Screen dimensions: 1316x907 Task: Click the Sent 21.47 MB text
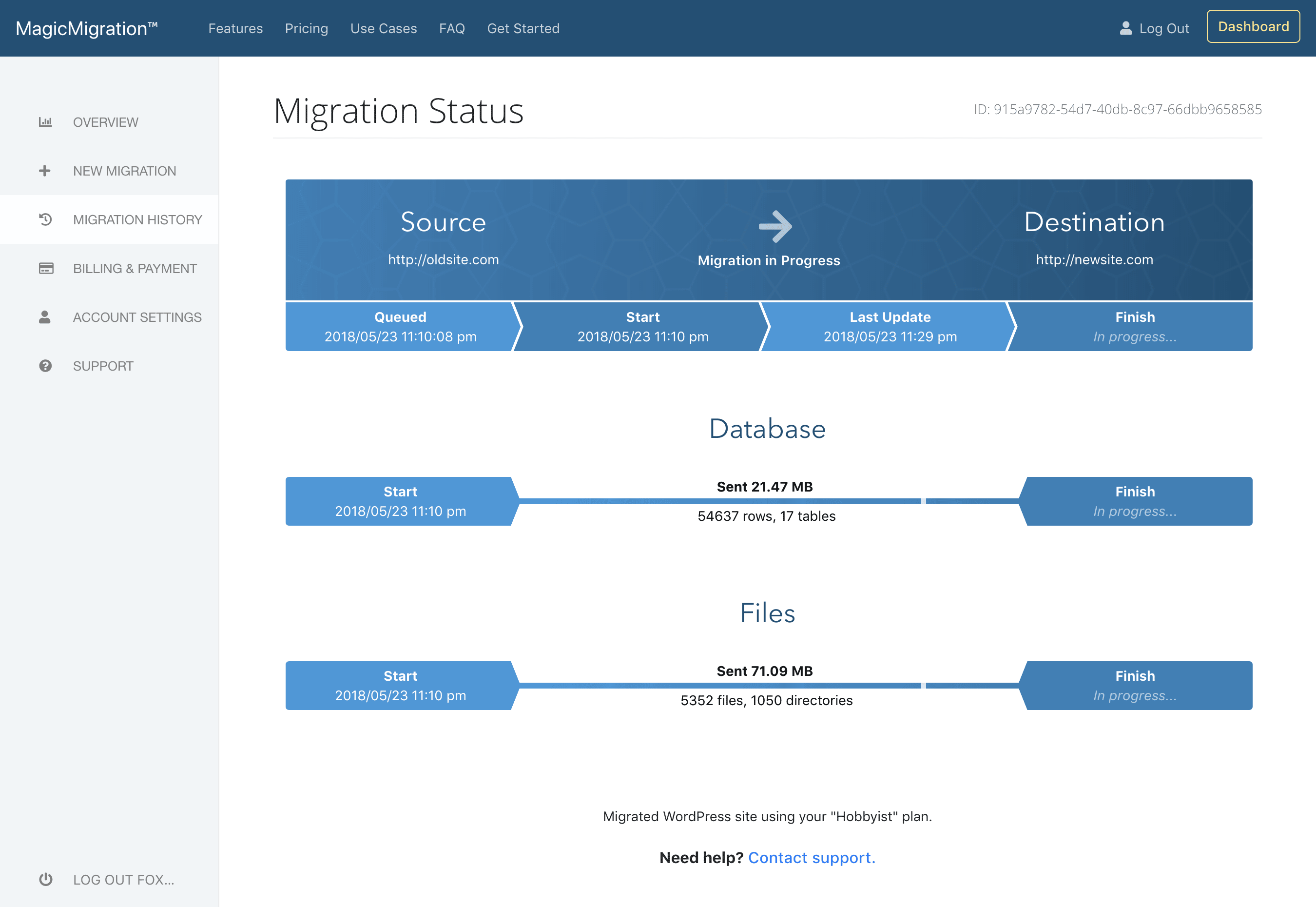764,487
